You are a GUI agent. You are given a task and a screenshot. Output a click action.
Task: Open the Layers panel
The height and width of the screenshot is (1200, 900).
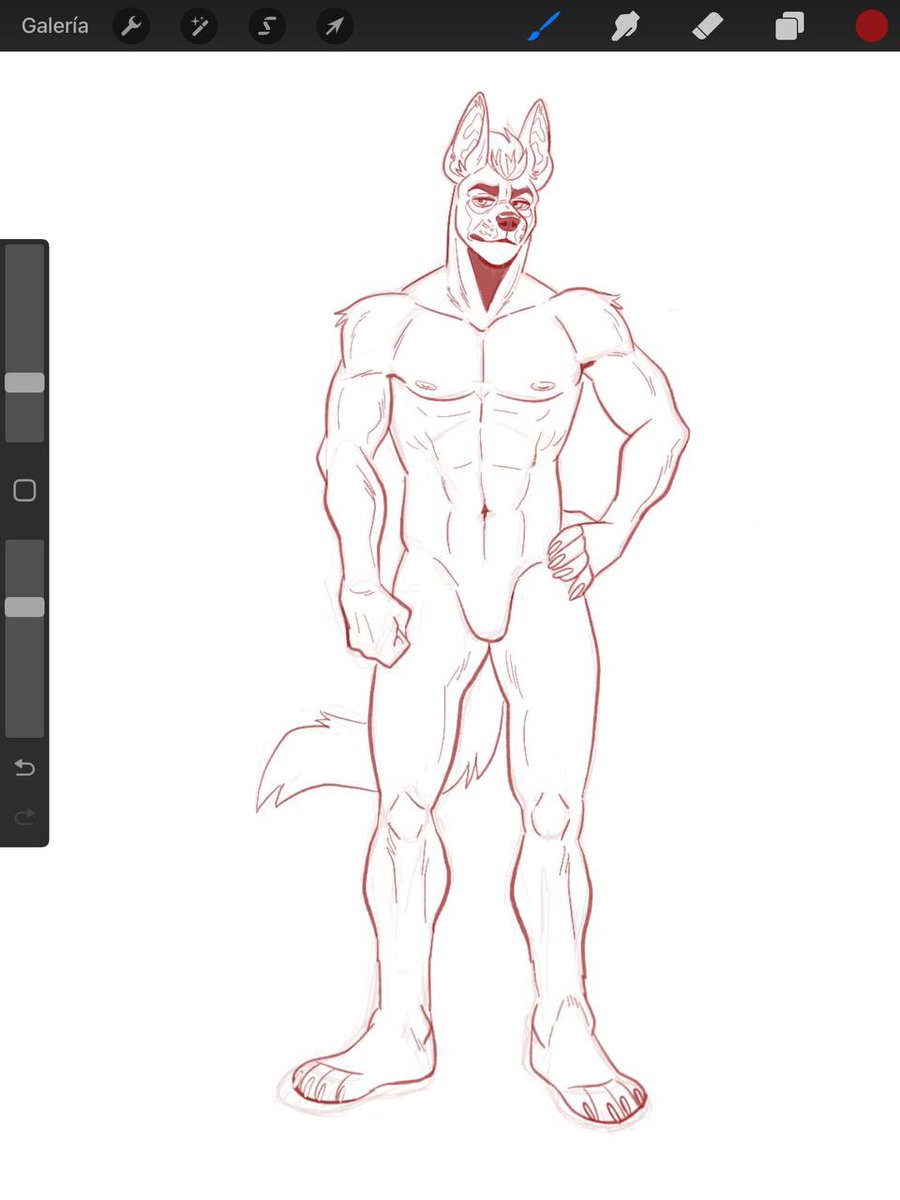click(x=789, y=26)
